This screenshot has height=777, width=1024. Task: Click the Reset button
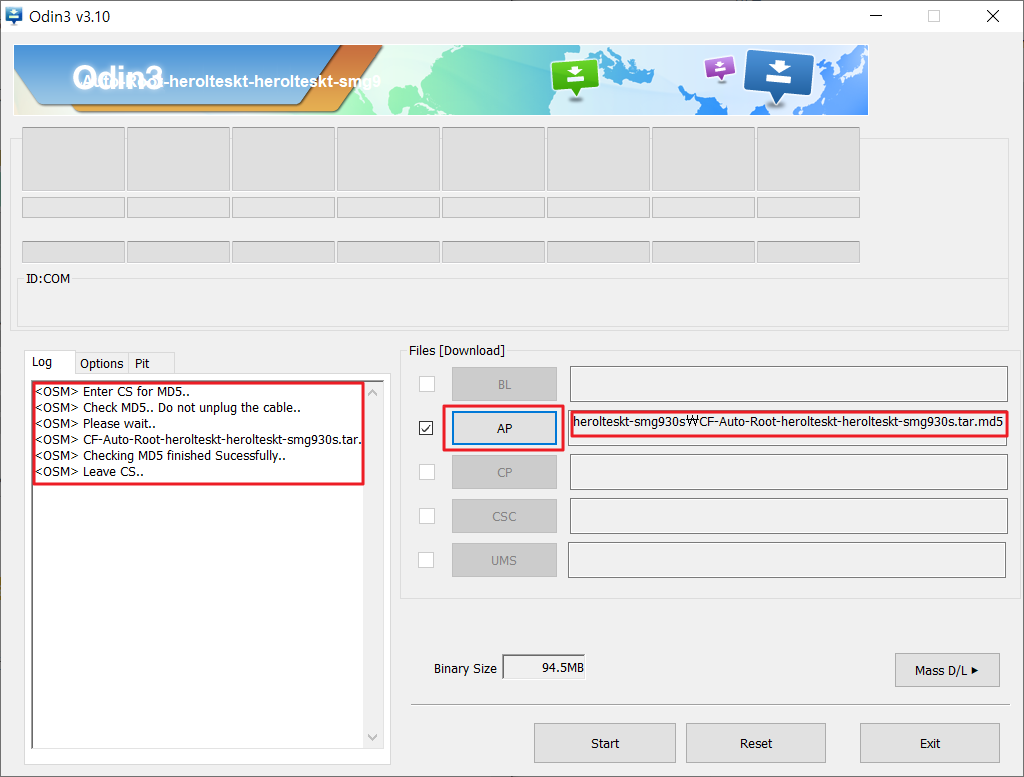click(x=756, y=743)
